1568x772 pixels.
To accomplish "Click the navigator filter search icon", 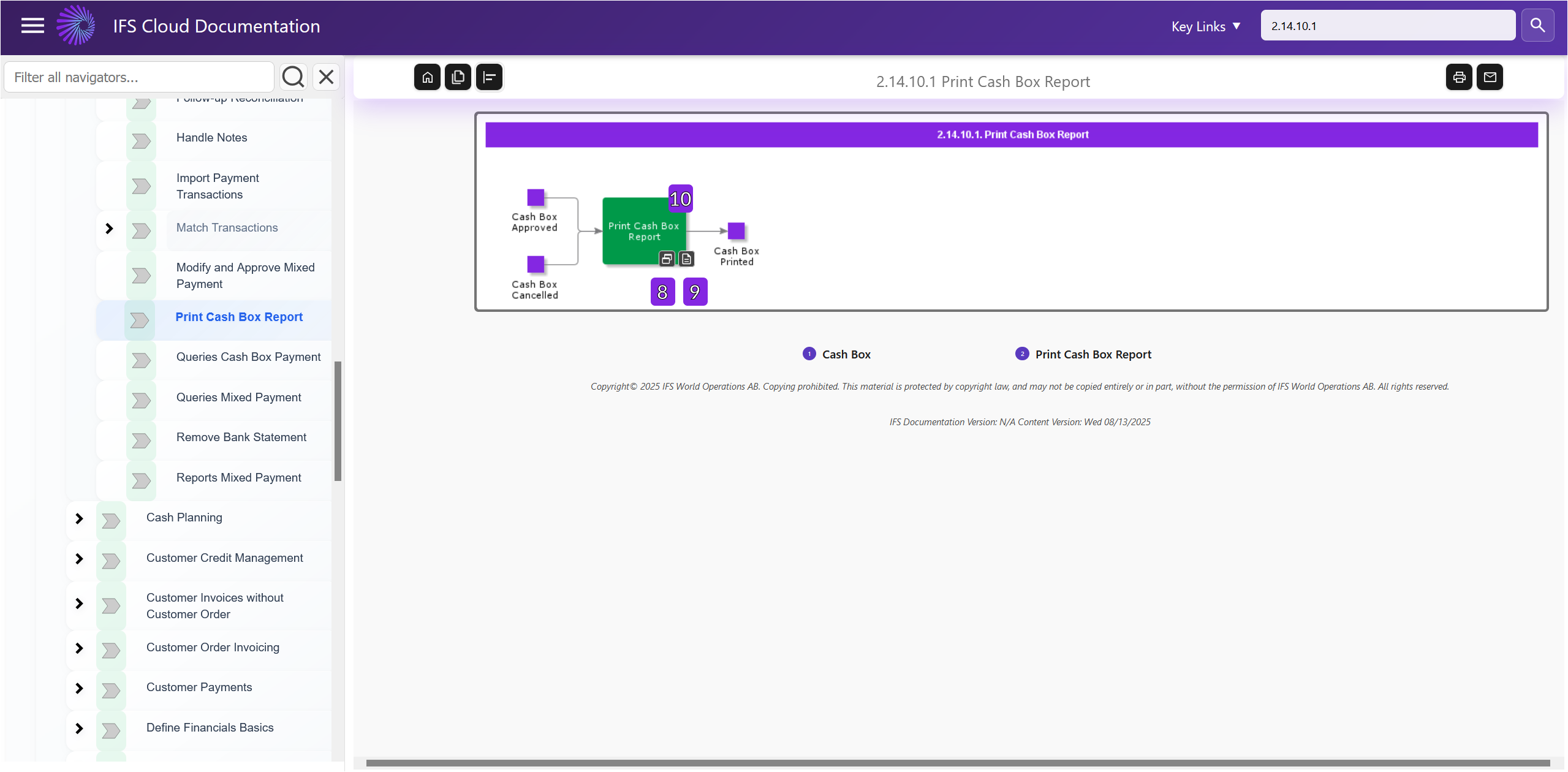I will [293, 77].
